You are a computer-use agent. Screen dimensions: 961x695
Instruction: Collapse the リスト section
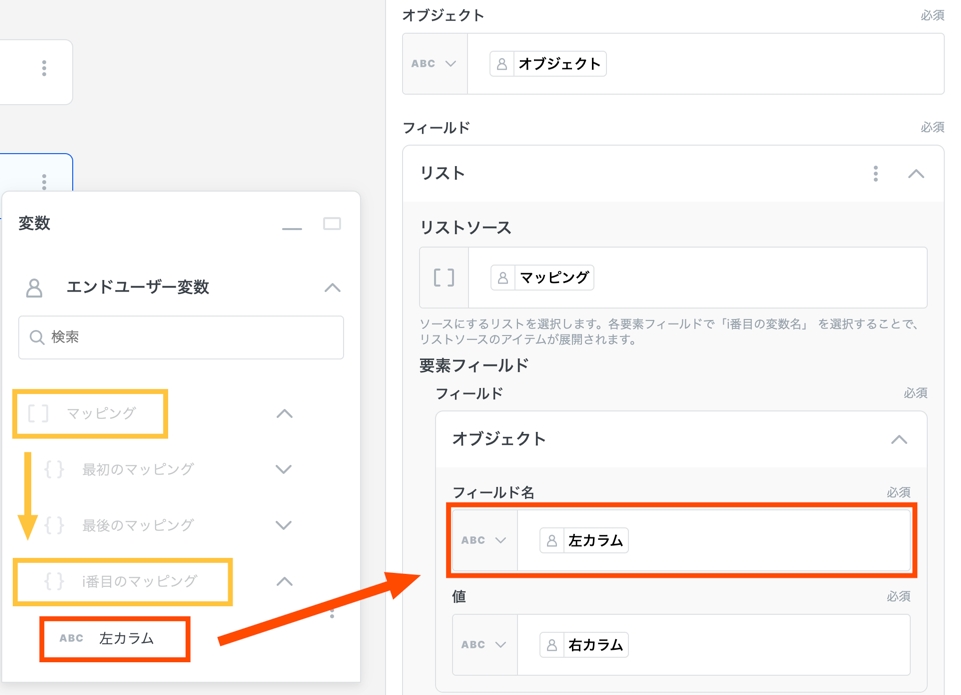[915, 174]
